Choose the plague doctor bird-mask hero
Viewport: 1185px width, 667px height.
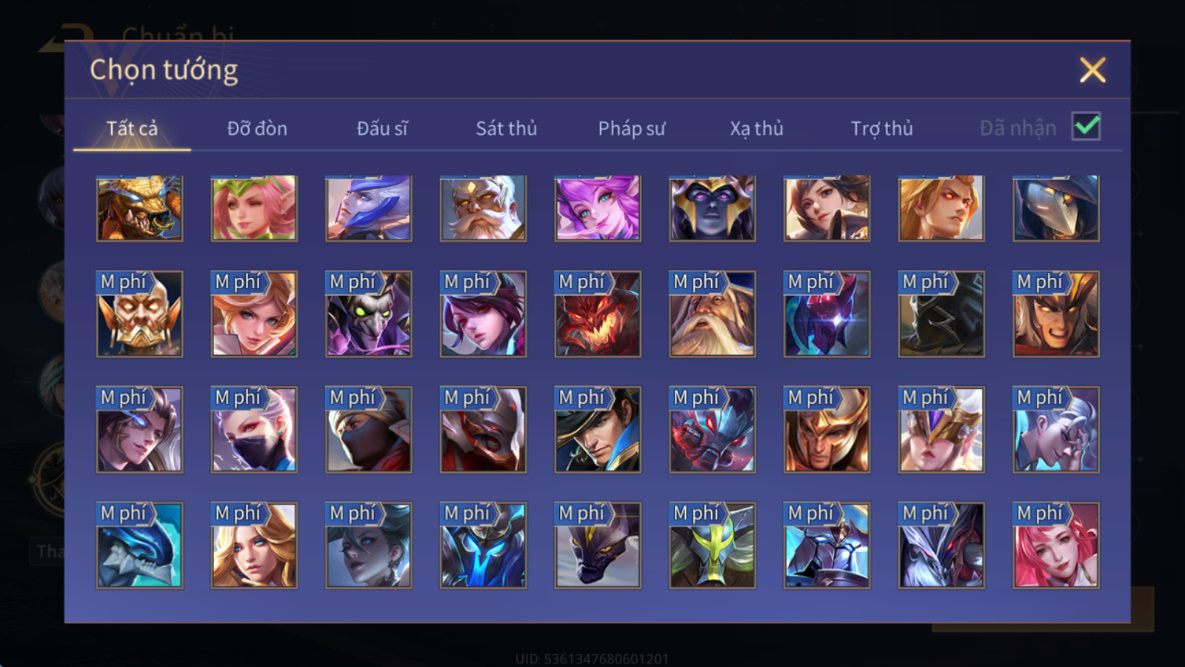(x=1056, y=208)
